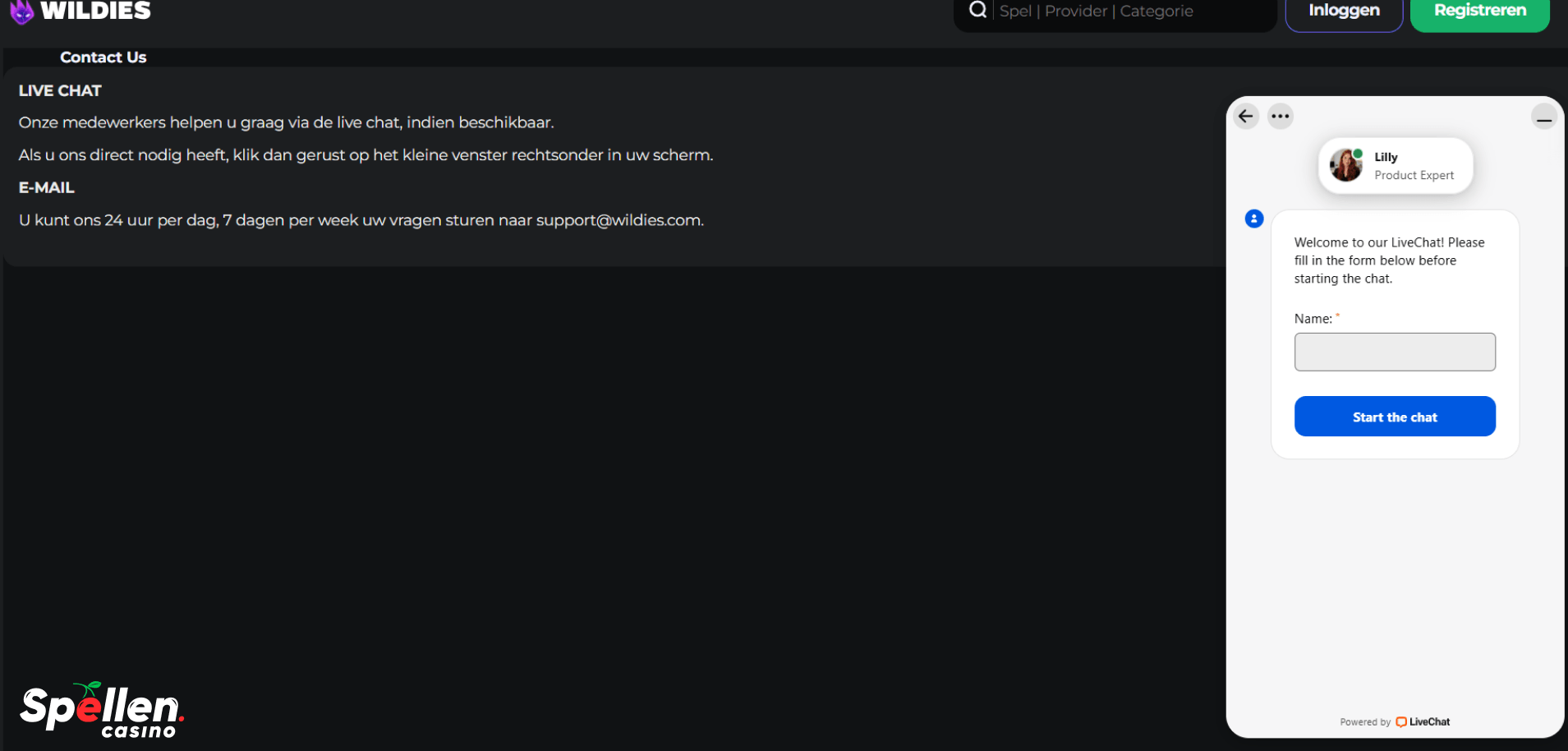Image resolution: width=1568 pixels, height=751 pixels.
Task: Open the LiveChat logo link
Action: coord(1423,722)
